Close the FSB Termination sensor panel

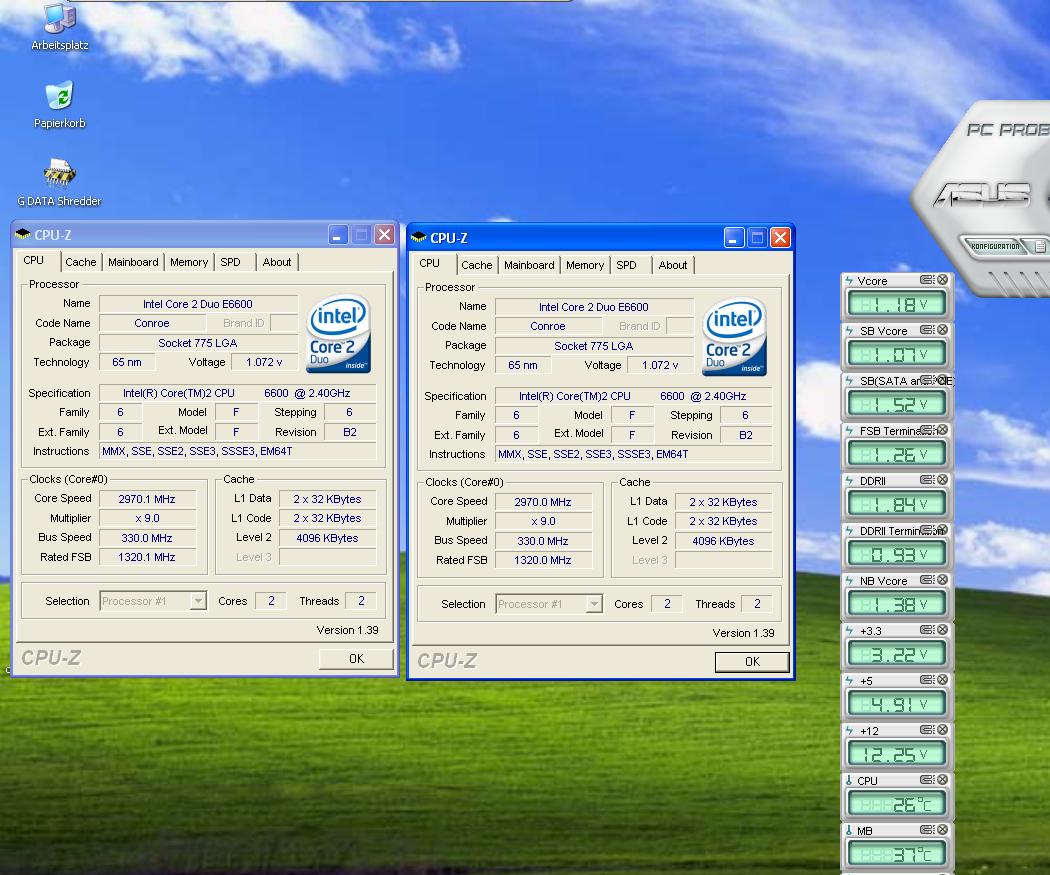[x=942, y=430]
